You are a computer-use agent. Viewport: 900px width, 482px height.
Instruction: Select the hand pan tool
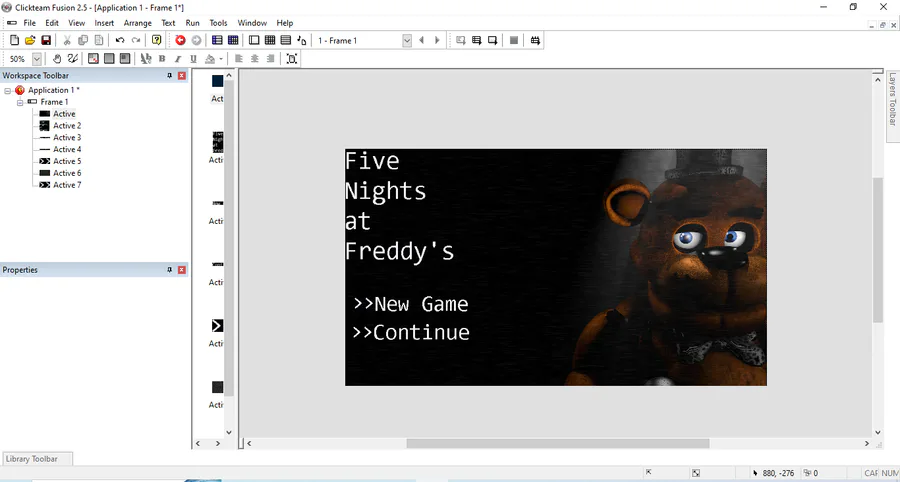coord(57,59)
